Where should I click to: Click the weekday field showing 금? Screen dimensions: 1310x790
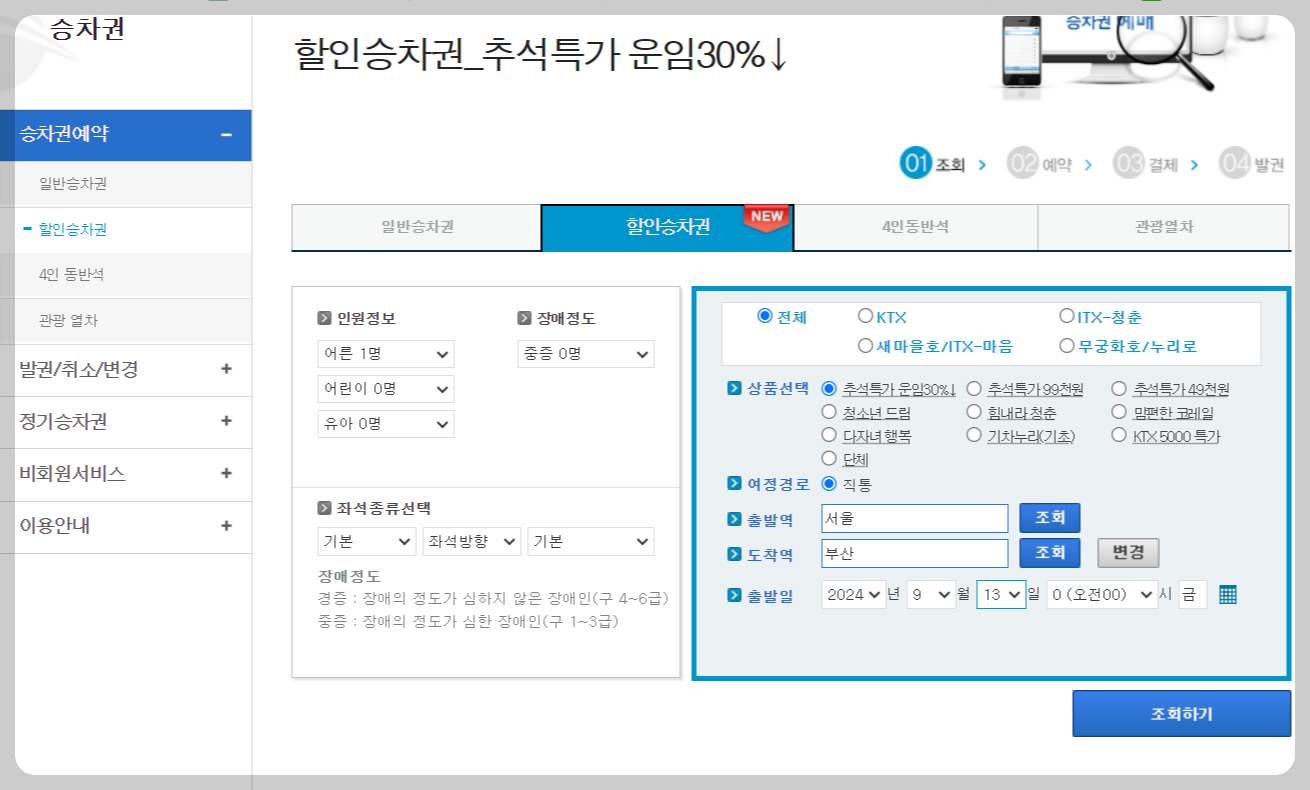[x=1193, y=594]
